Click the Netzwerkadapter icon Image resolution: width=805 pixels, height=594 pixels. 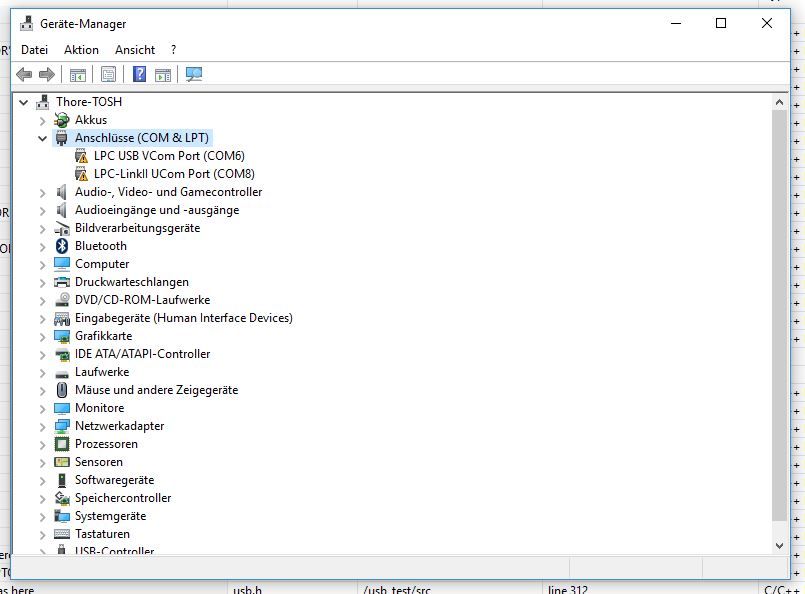click(62, 426)
